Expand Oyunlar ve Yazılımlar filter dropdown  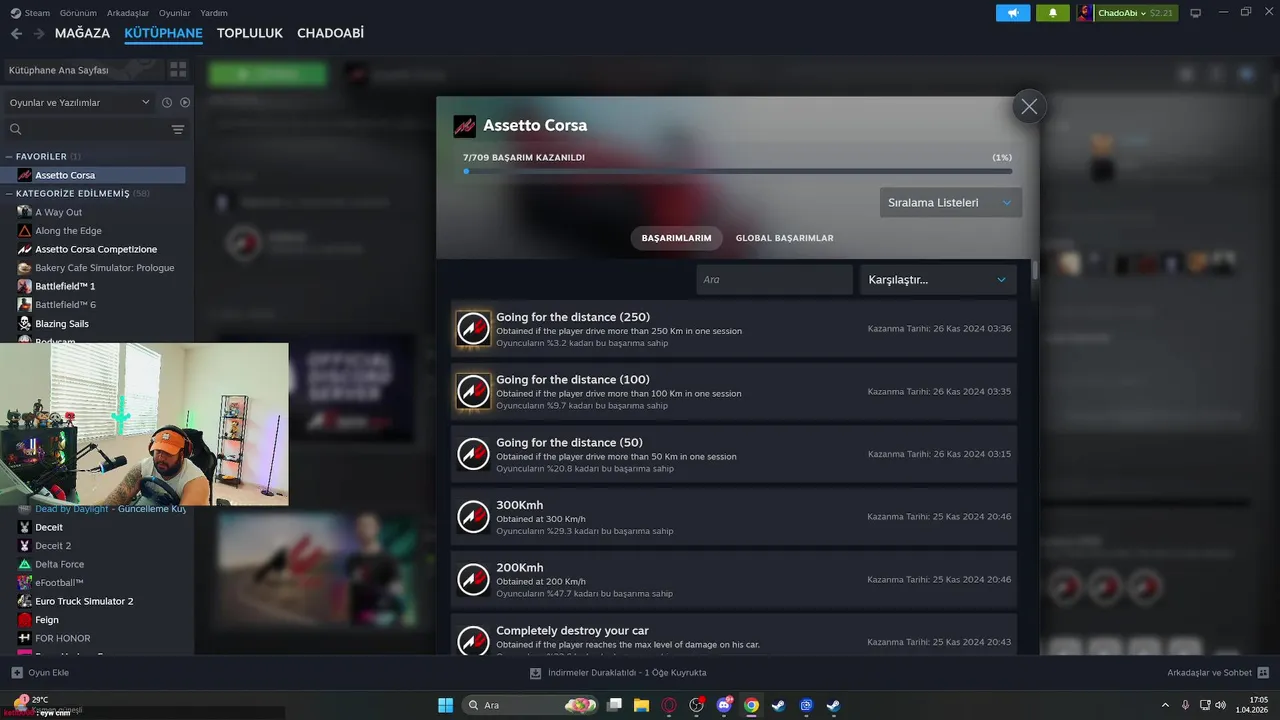point(80,102)
